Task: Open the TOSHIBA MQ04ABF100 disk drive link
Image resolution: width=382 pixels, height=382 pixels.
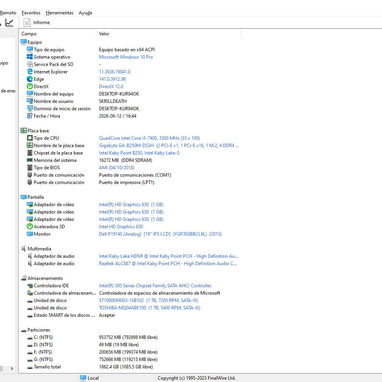Action: coord(149,307)
